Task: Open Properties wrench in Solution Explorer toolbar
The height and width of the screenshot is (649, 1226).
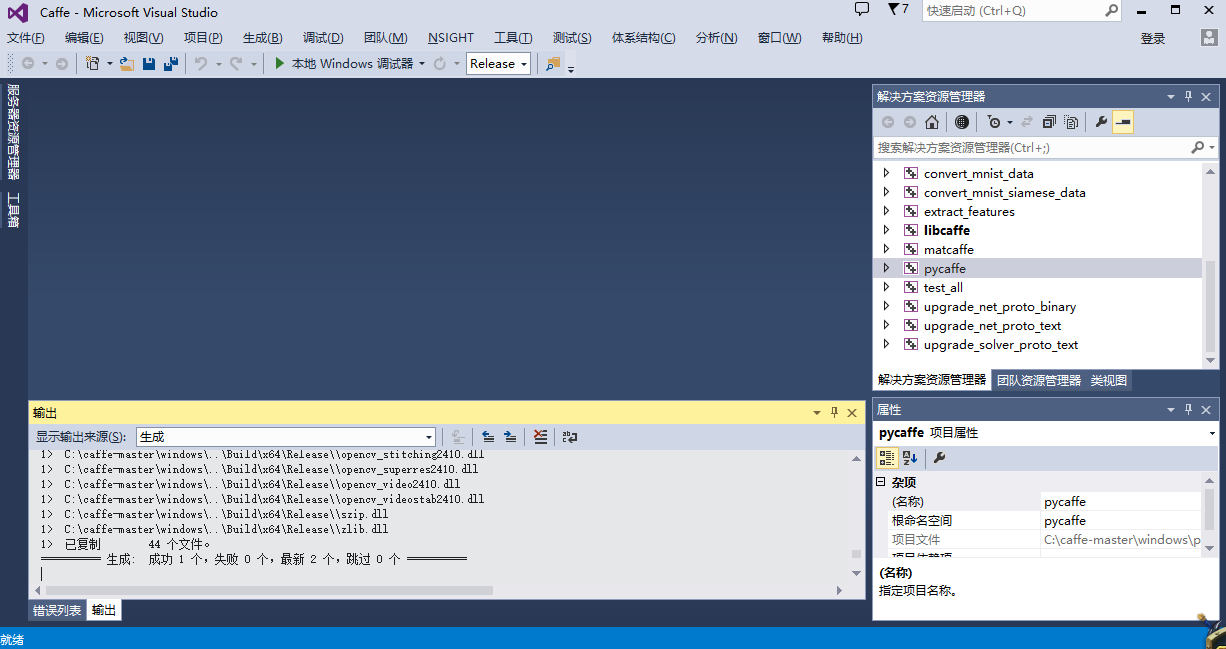Action: pyautogui.click(x=1101, y=122)
